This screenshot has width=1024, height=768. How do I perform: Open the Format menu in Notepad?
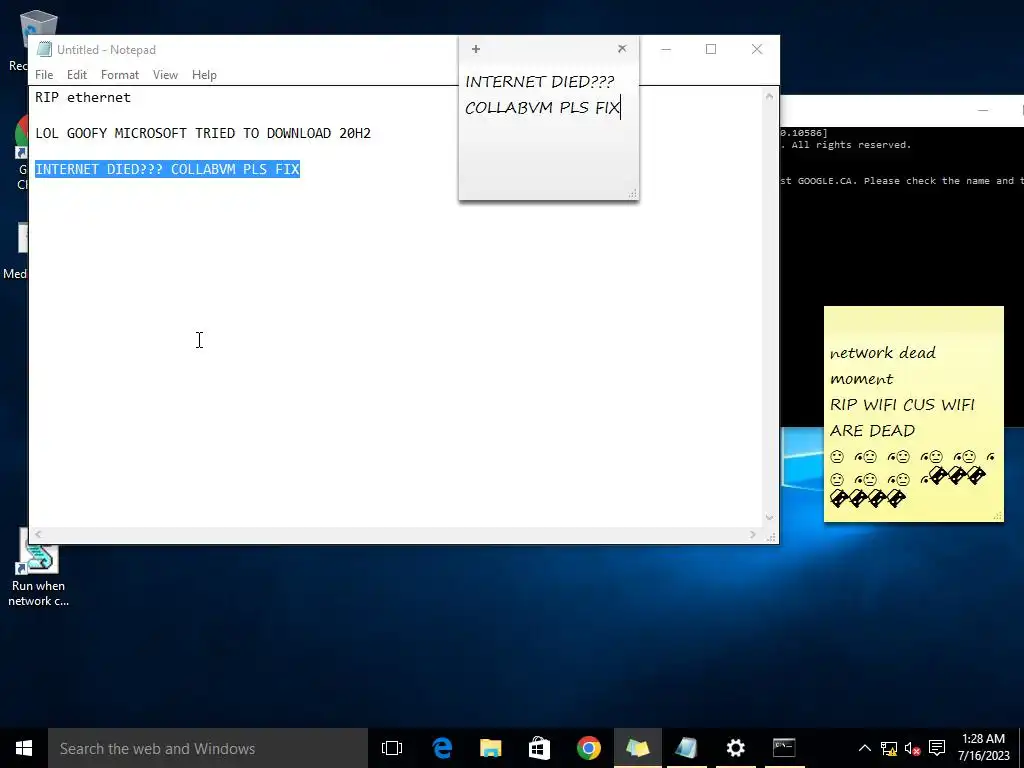click(120, 75)
